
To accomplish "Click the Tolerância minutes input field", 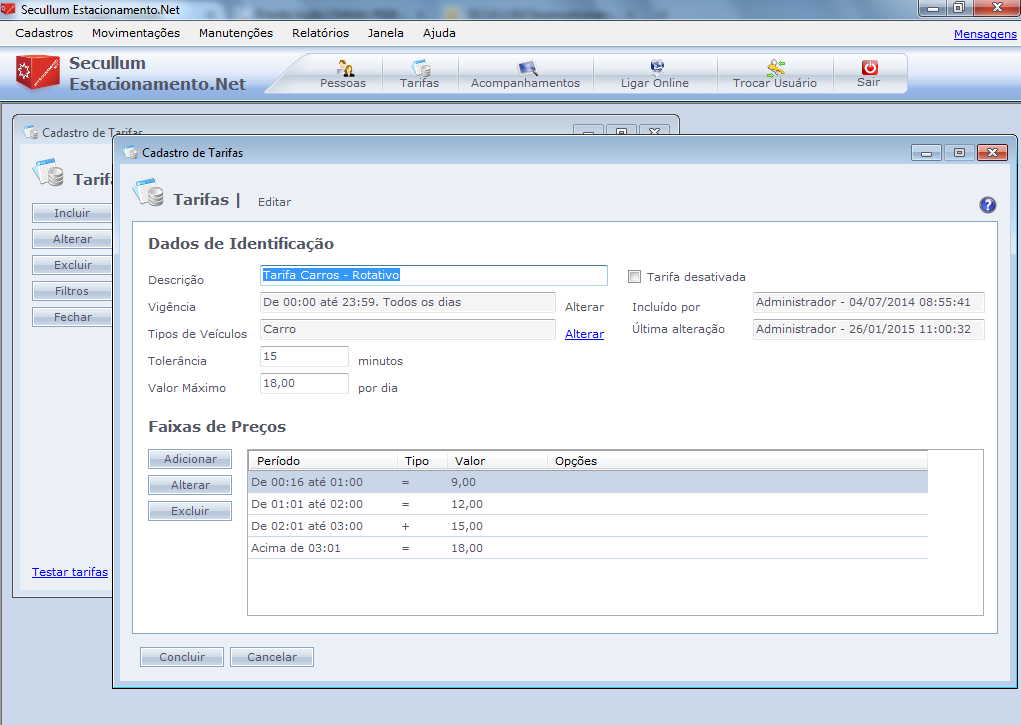I will coord(304,357).
